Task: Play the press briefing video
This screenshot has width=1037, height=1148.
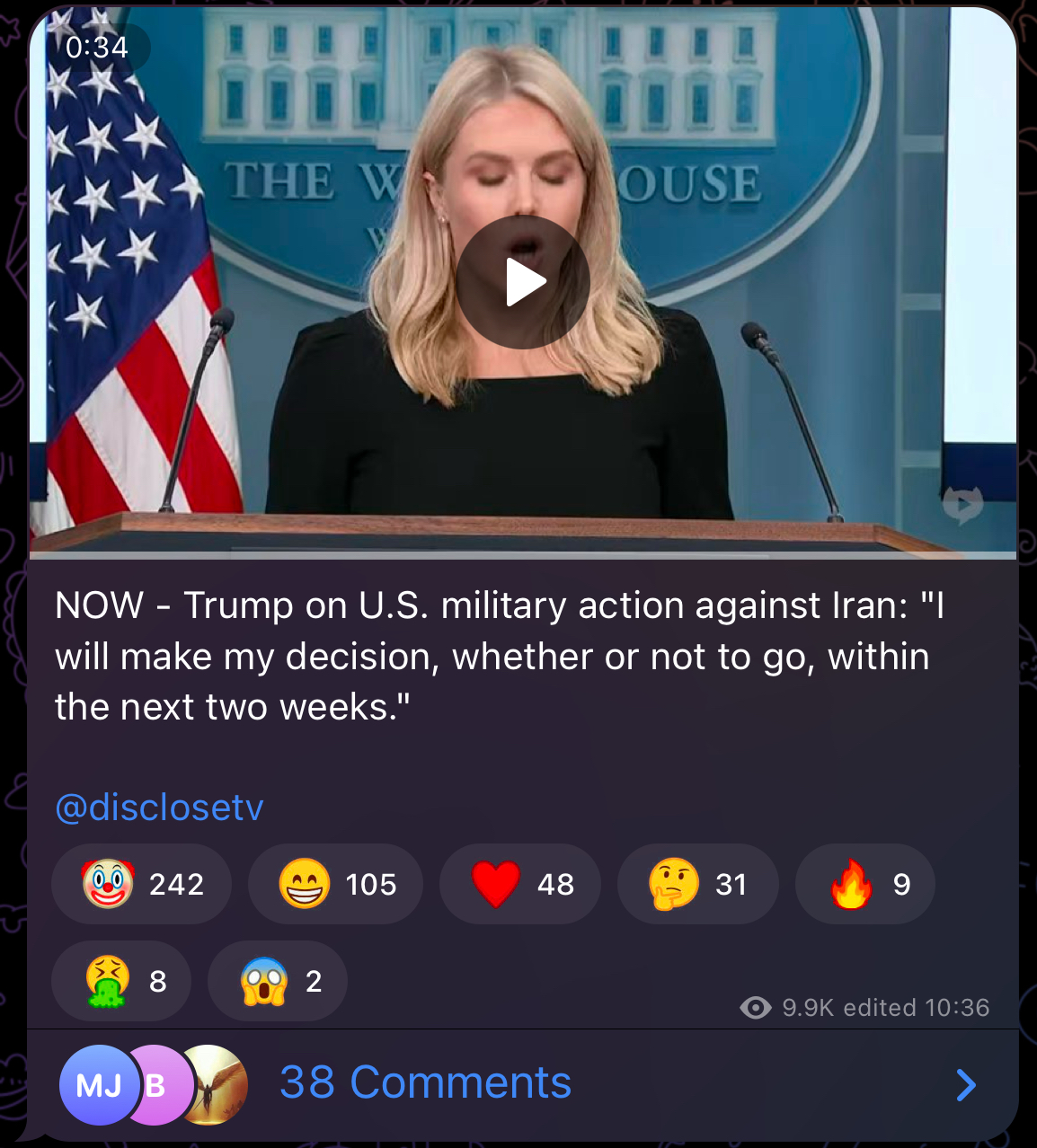Action: [523, 282]
